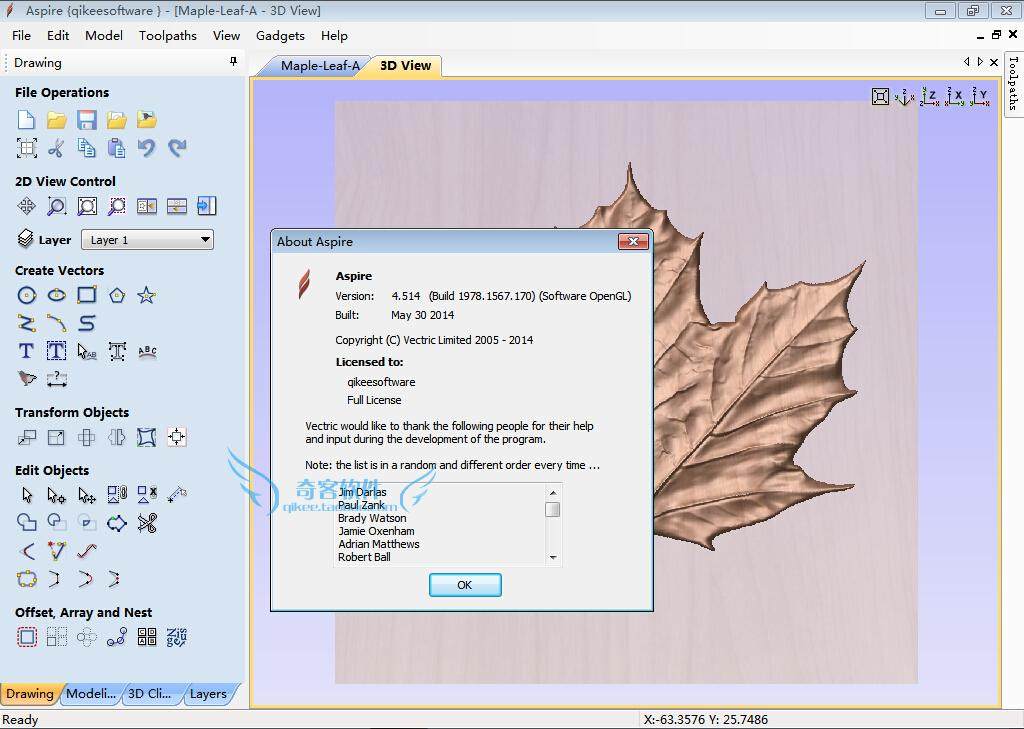Switch to the 3D Clipart bottom tab
1024x729 pixels.
click(150, 694)
